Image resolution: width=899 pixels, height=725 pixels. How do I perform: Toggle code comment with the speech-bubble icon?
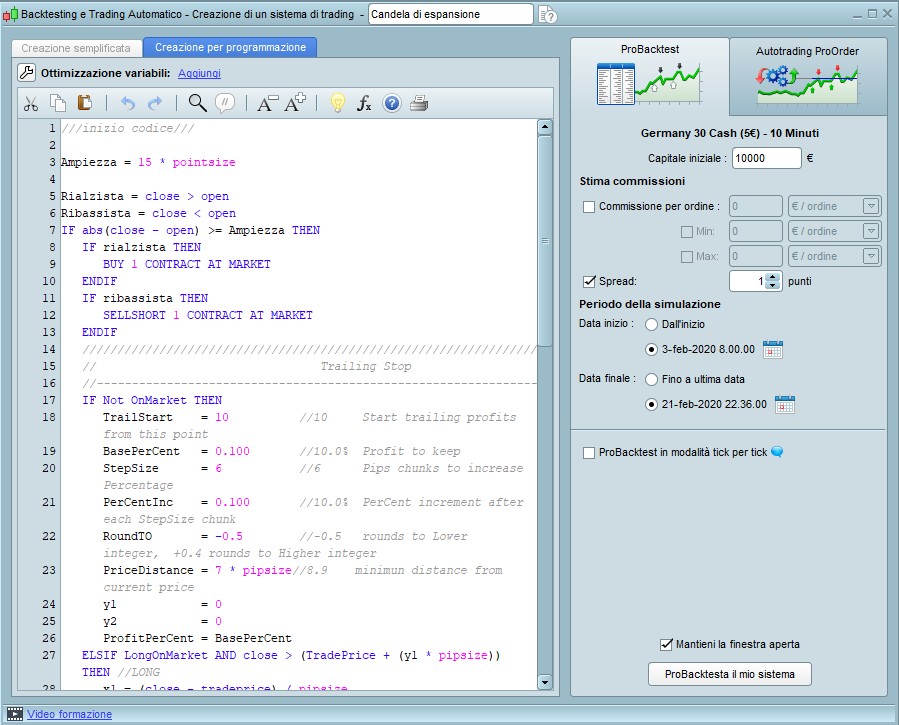click(x=225, y=103)
